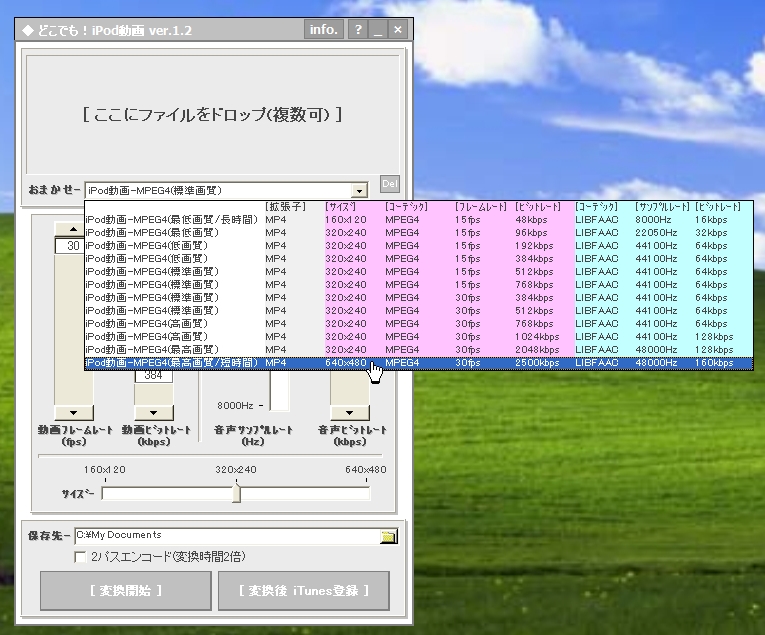Image resolution: width=765 pixels, height=635 pixels.
Task: Click the おまかせ combo box text field
Action: tap(218, 191)
